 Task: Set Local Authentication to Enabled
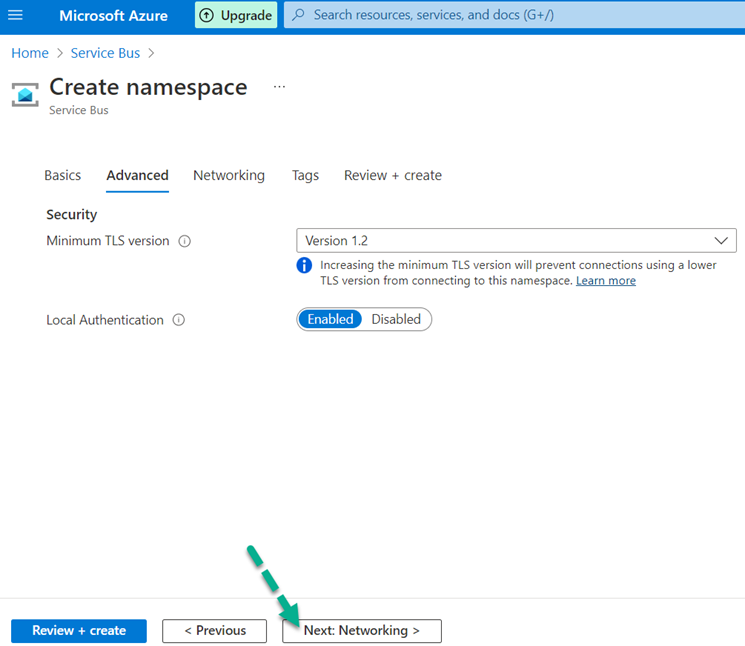click(330, 319)
